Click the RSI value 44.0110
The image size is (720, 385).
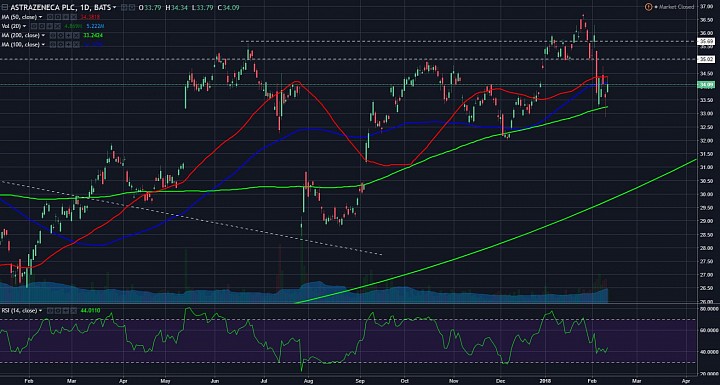(90, 311)
